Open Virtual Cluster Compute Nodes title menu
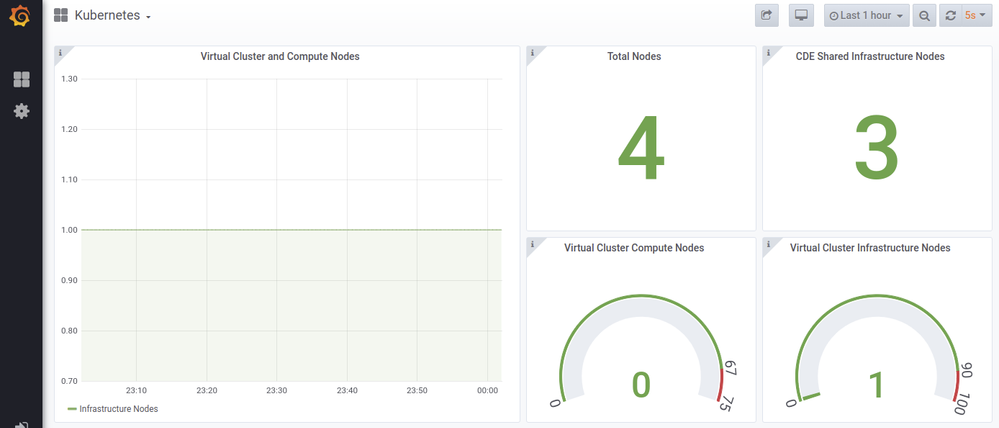This screenshot has width=999, height=428. point(634,248)
